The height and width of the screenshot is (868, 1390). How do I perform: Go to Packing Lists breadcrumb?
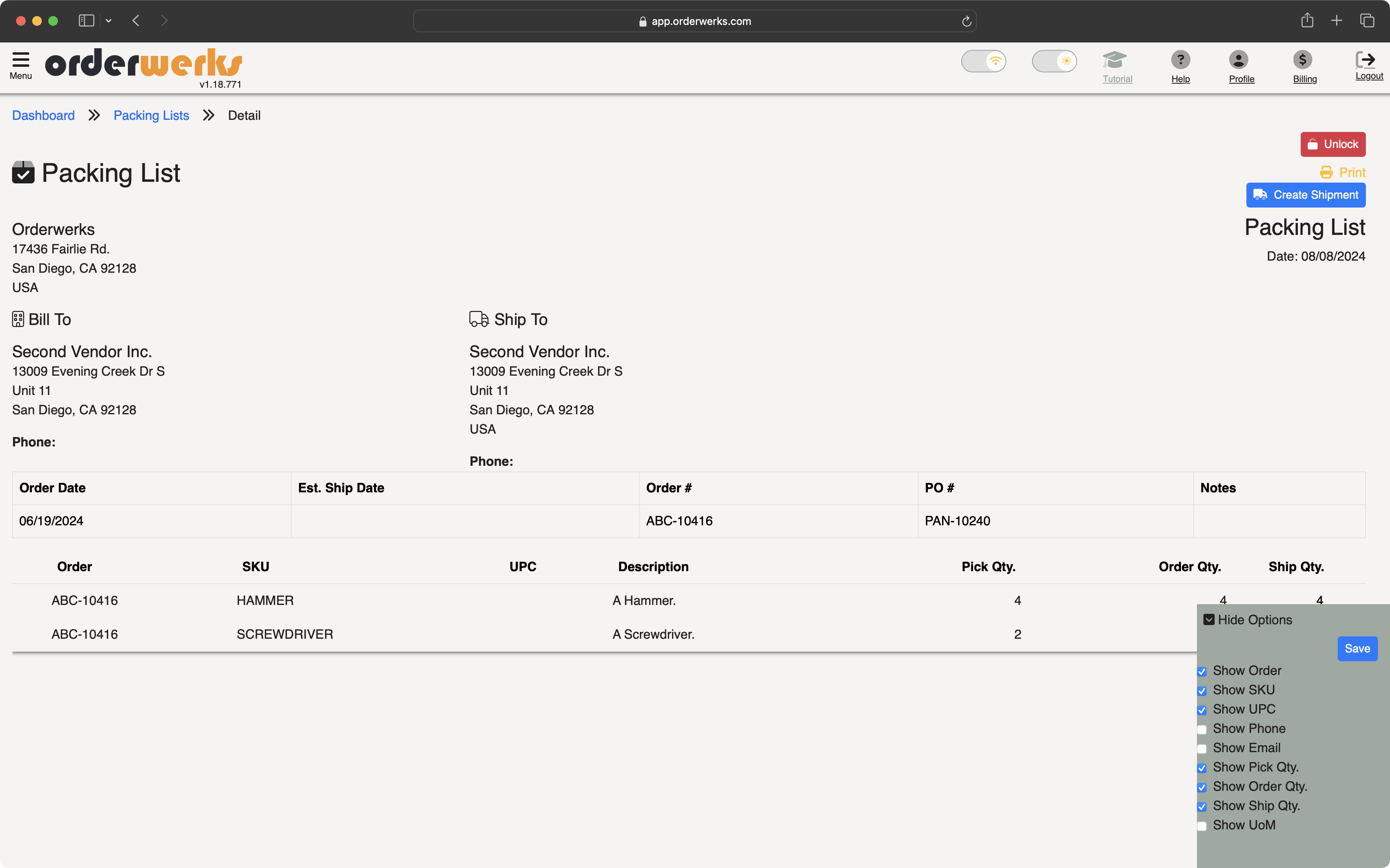(152, 115)
